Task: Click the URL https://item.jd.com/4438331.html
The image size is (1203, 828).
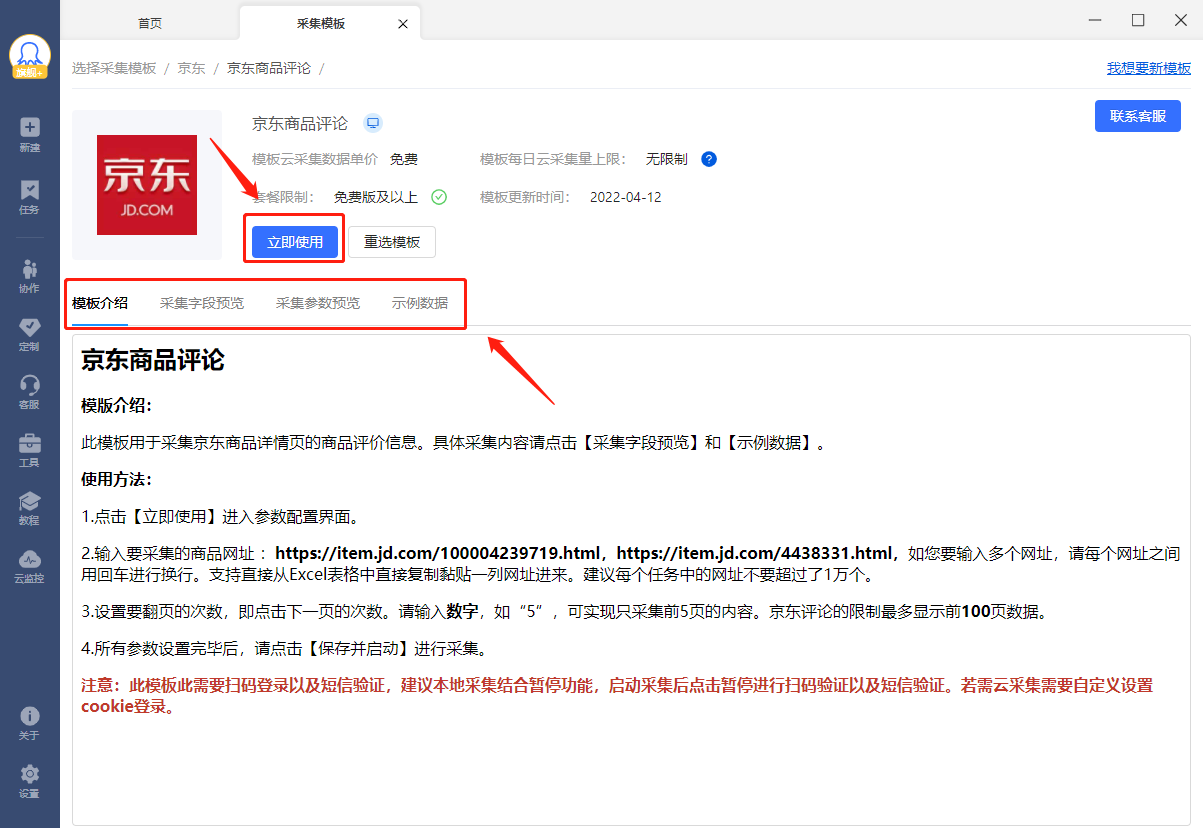Action: coord(755,553)
